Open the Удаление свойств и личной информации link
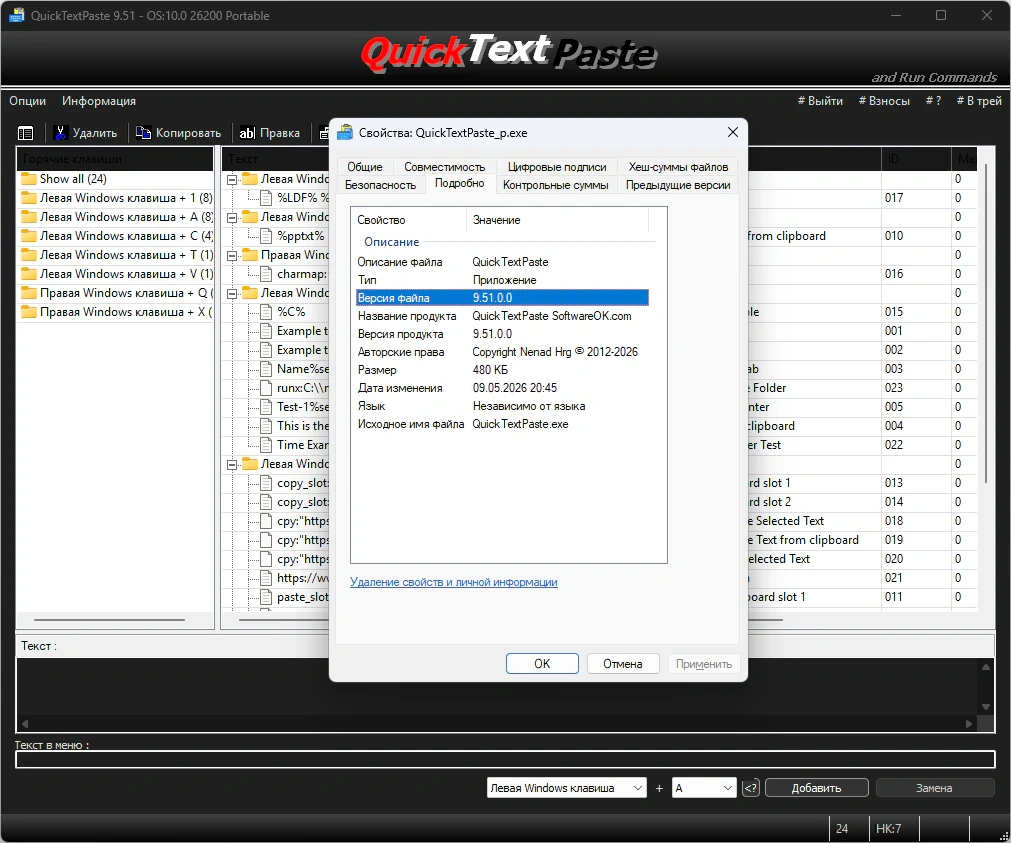This screenshot has height=843, width=1011. 453,582
